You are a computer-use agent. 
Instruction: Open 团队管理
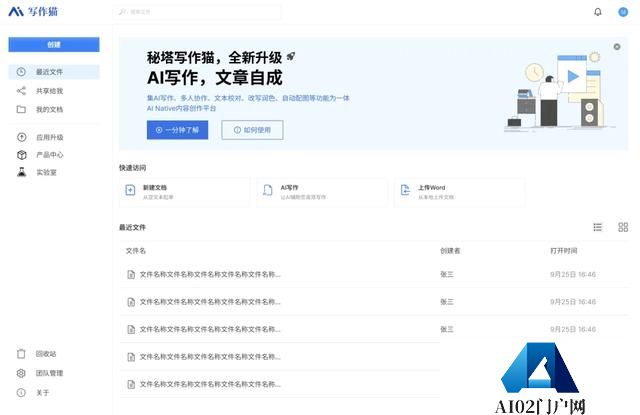tap(49, 373)
